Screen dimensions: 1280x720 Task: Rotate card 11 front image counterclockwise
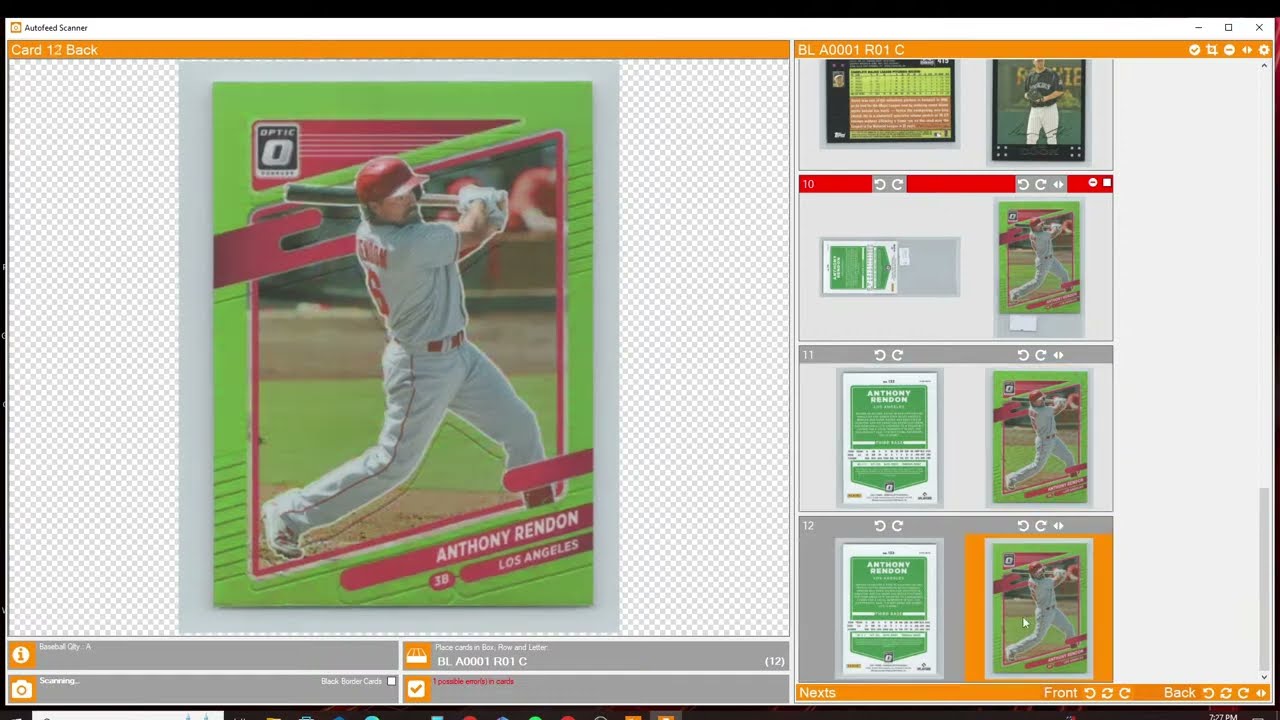click(x=1023, y=355)
